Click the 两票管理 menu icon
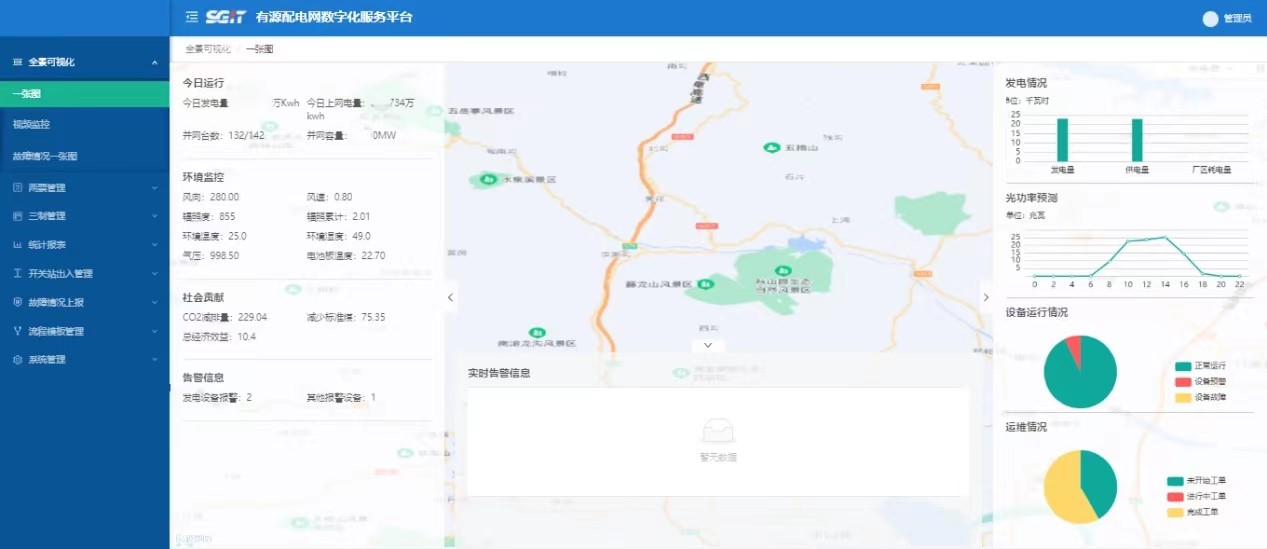 click(17, 187)
